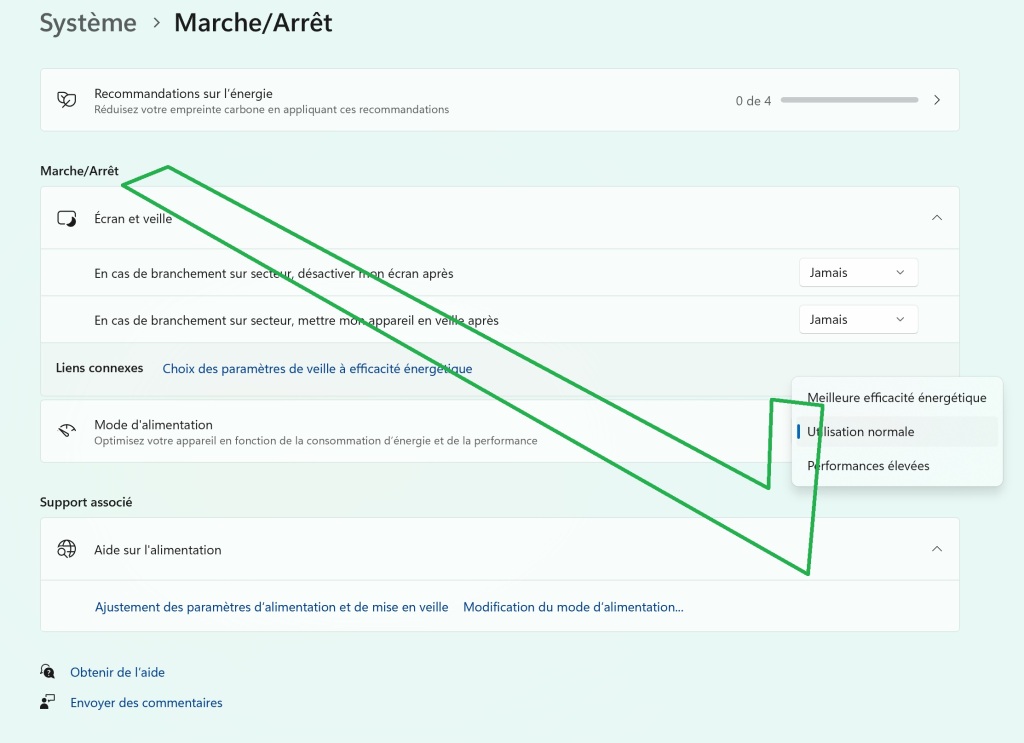Collapse the Aide sur l'alimentation section
Screen dimensions: 1024x743
[937, 548]
